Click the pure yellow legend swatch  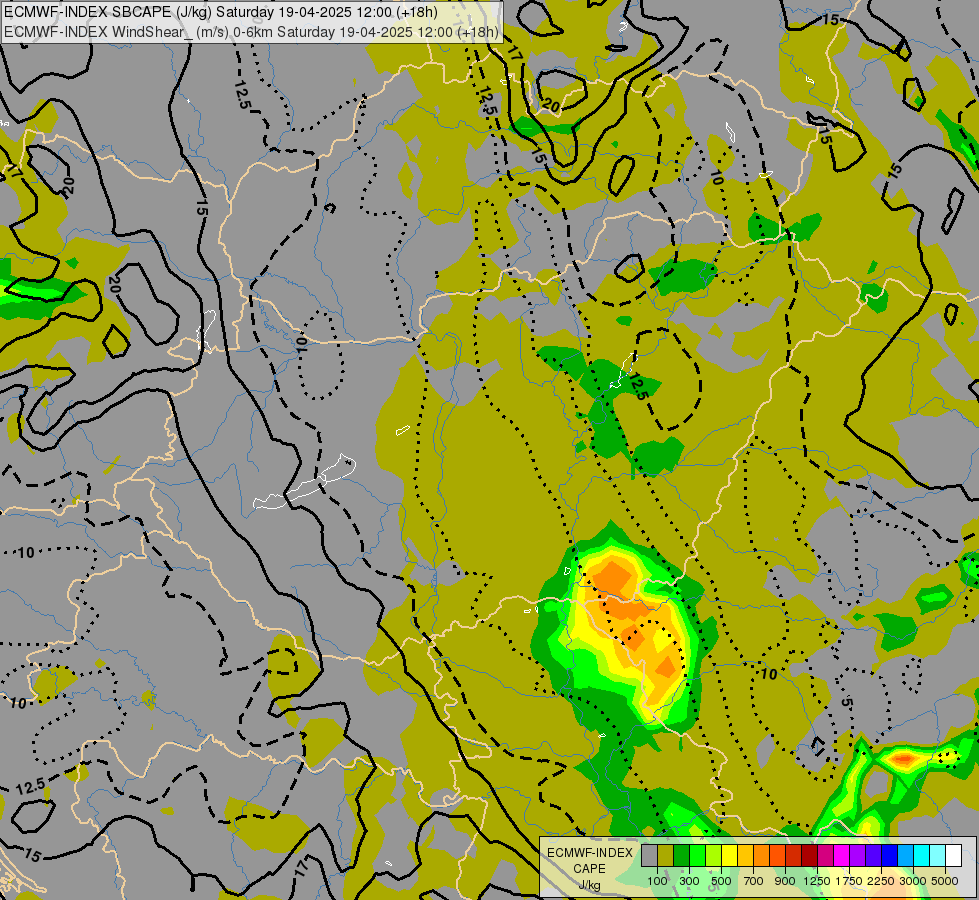point(729,855)
